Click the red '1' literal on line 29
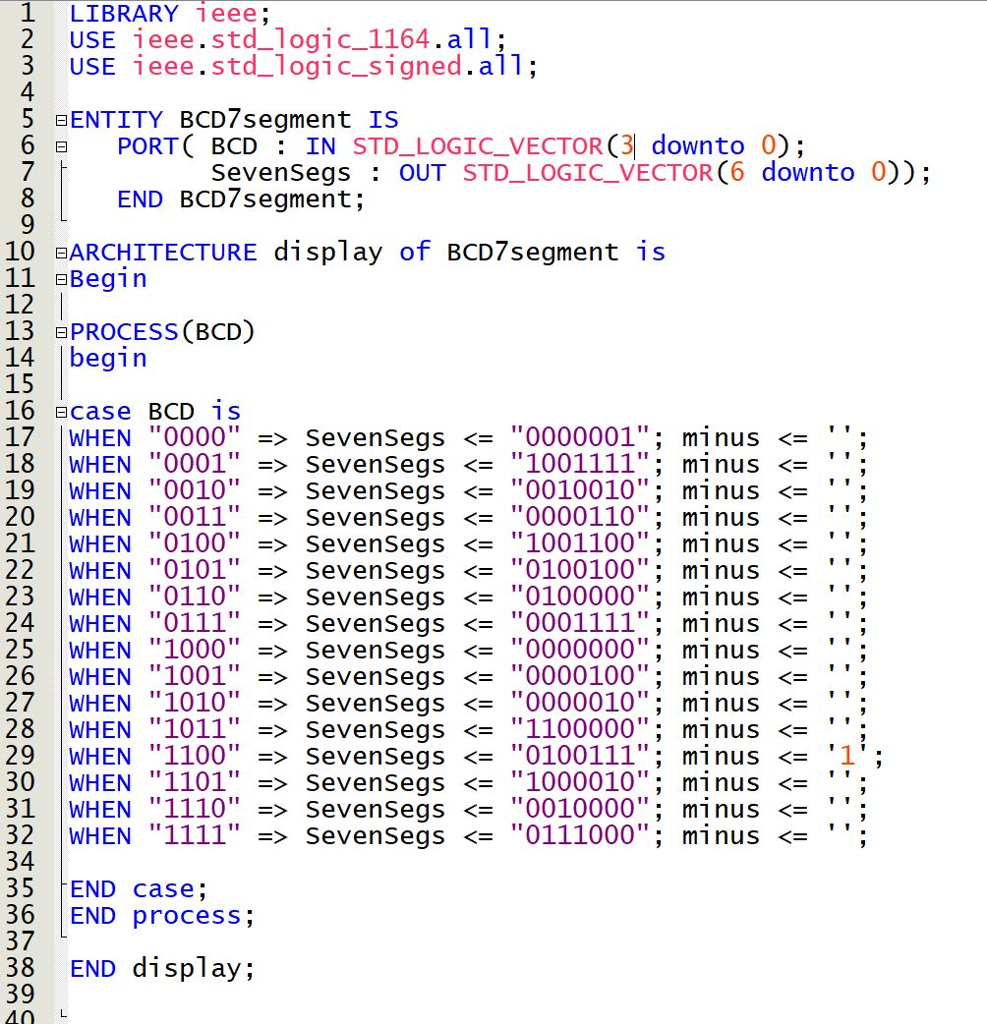The width and height of the screenshot is (987, 1024). click(846, 756)
